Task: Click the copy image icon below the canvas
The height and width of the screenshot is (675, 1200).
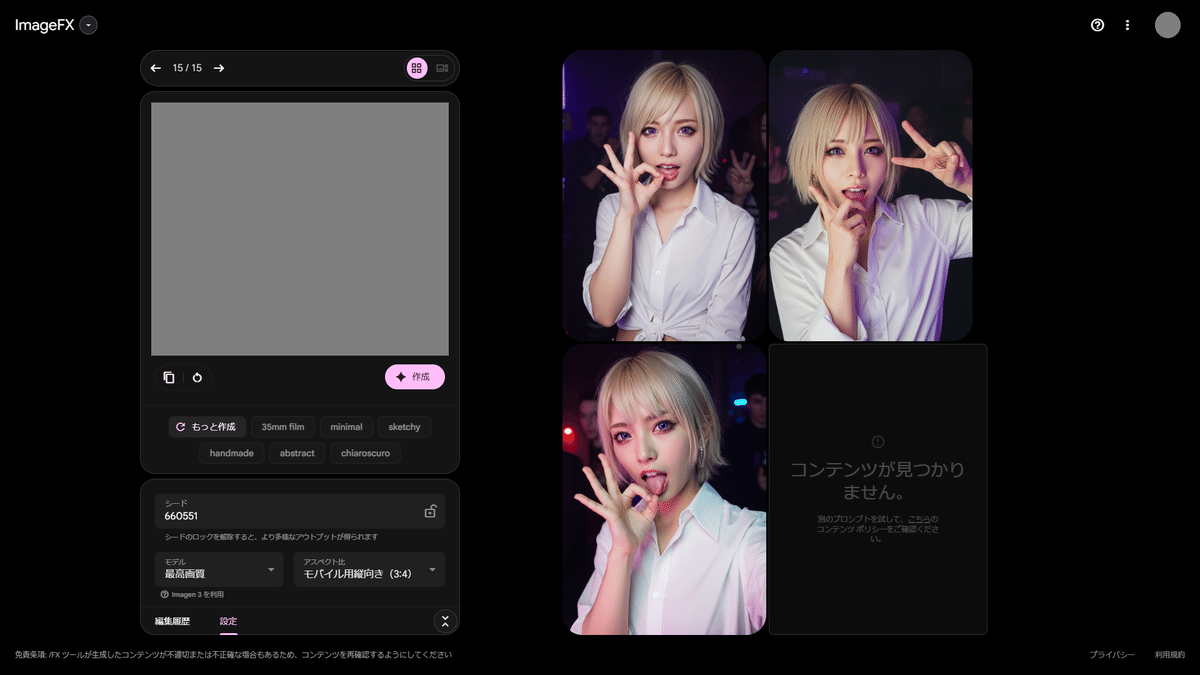Action: [x=168, y=377]
